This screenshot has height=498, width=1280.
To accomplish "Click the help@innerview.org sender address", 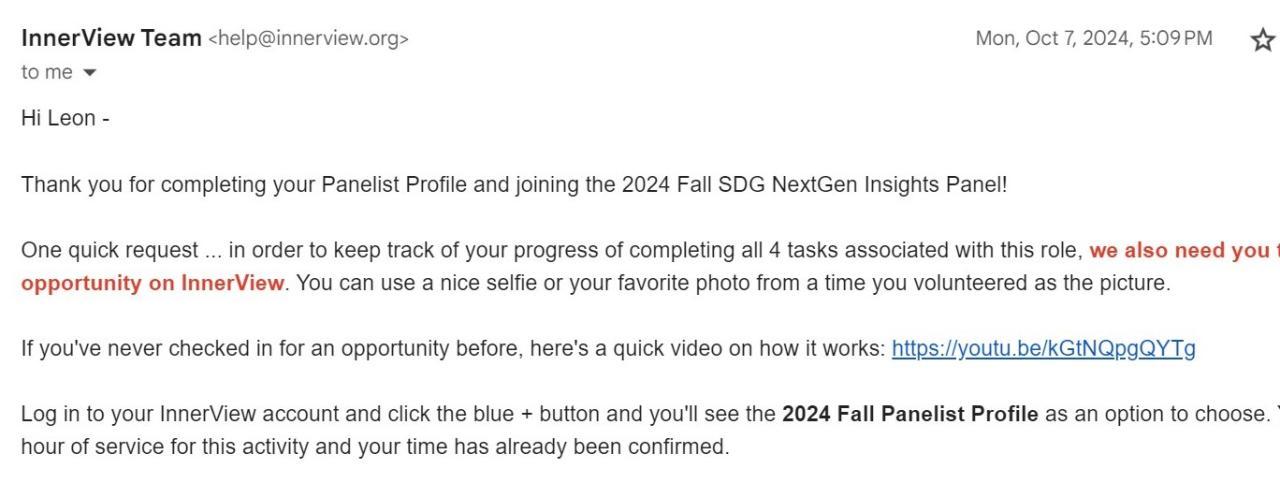I will coord(308,39).
